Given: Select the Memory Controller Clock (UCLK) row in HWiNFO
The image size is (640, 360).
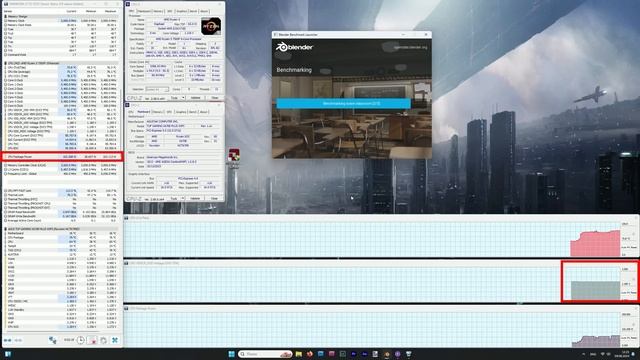Looking at the screenshot, I should [x=61, y=165].
